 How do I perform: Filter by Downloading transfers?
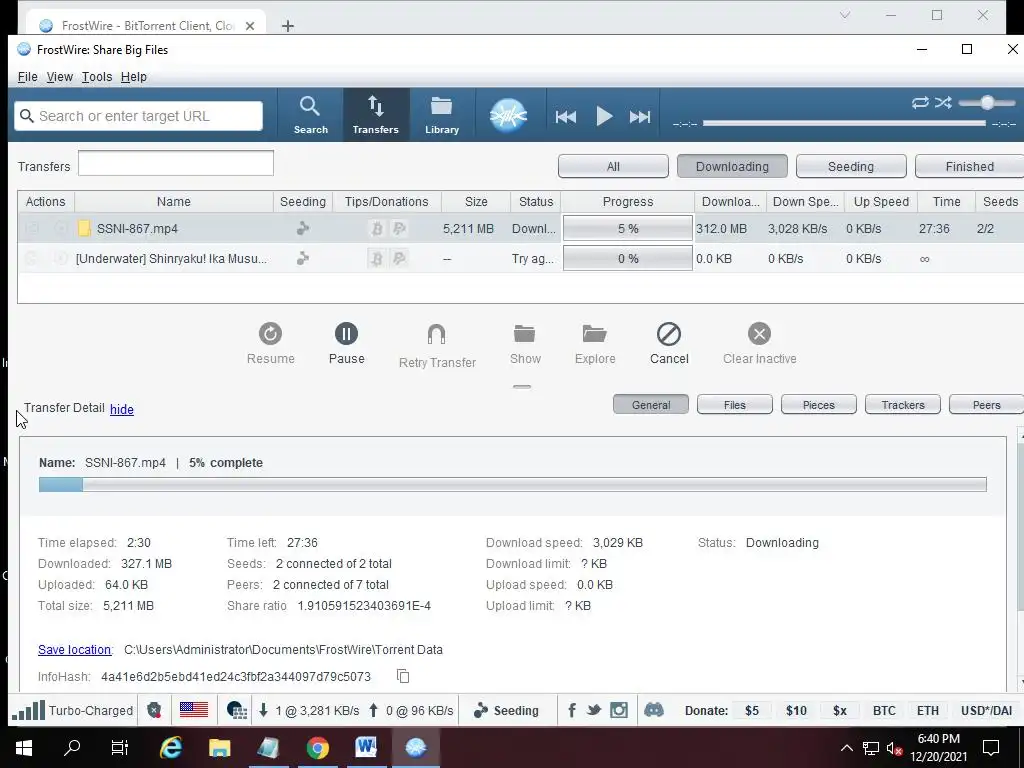[x=732, y=167]
